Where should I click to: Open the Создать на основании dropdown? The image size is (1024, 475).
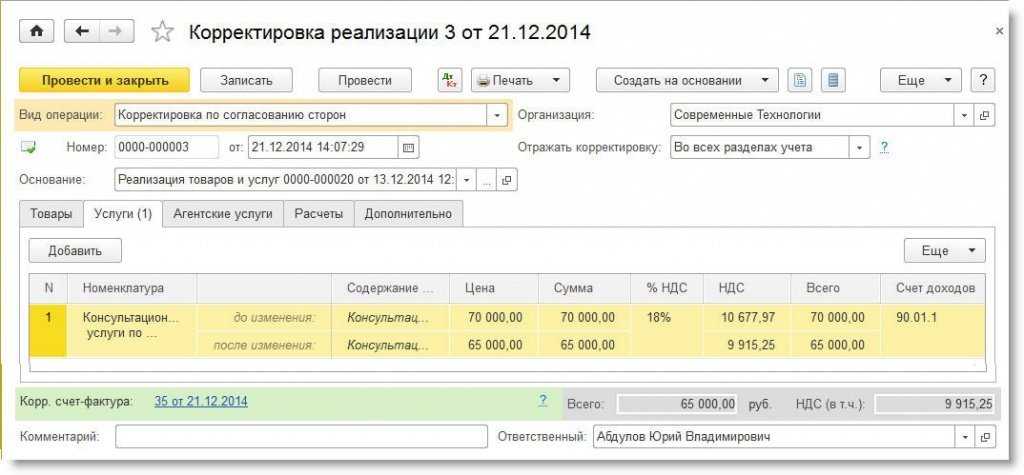point(686,81)
